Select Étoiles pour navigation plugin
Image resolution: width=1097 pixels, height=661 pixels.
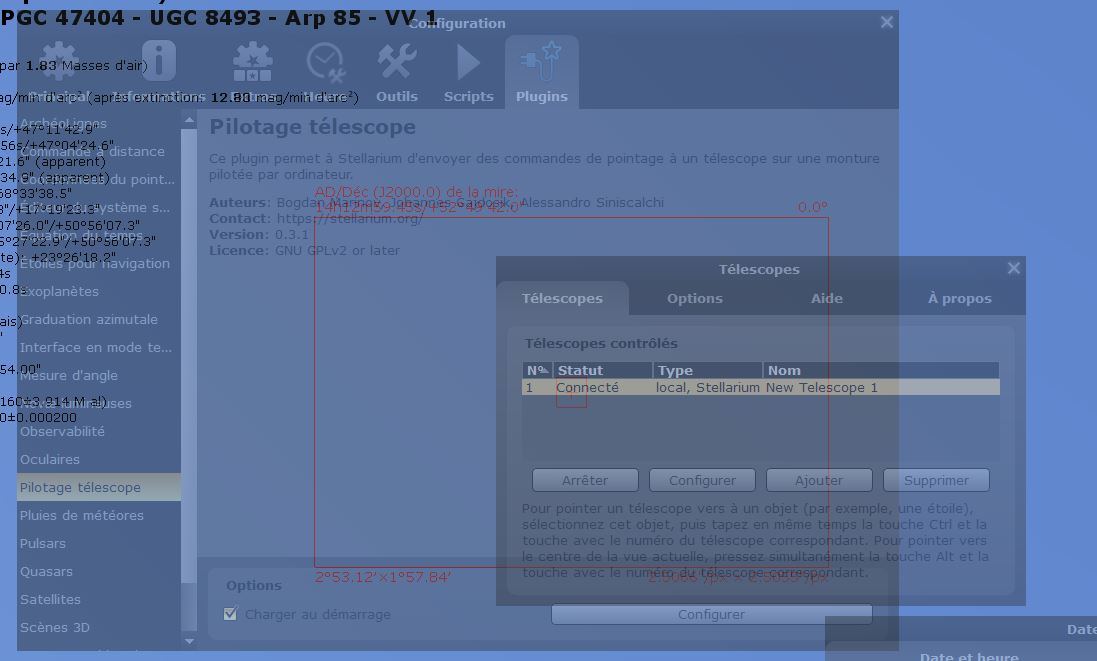point(99,264)
